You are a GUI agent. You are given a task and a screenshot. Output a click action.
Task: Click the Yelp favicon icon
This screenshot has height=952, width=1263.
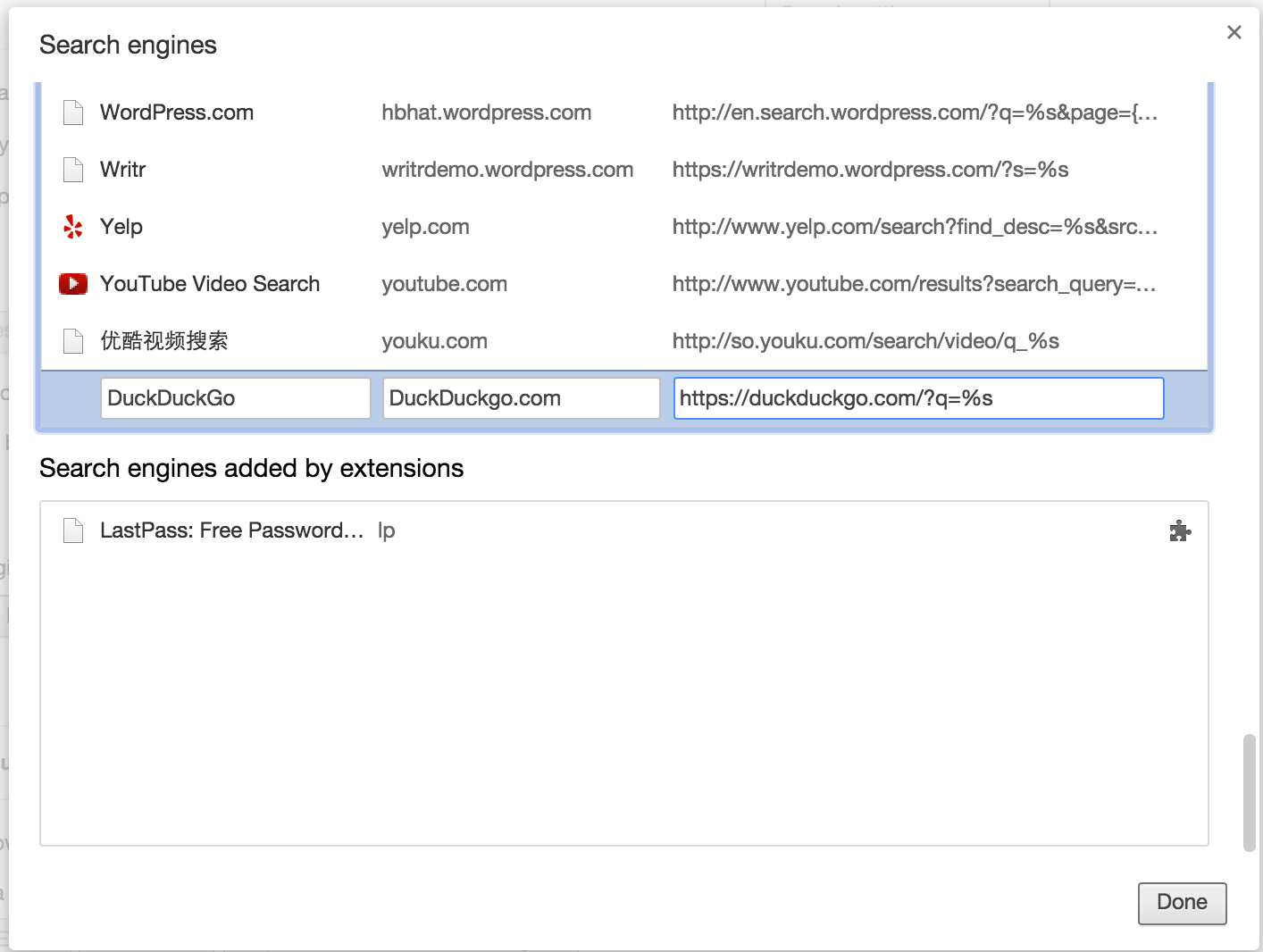pyautogui.click(x=73, y=227)
